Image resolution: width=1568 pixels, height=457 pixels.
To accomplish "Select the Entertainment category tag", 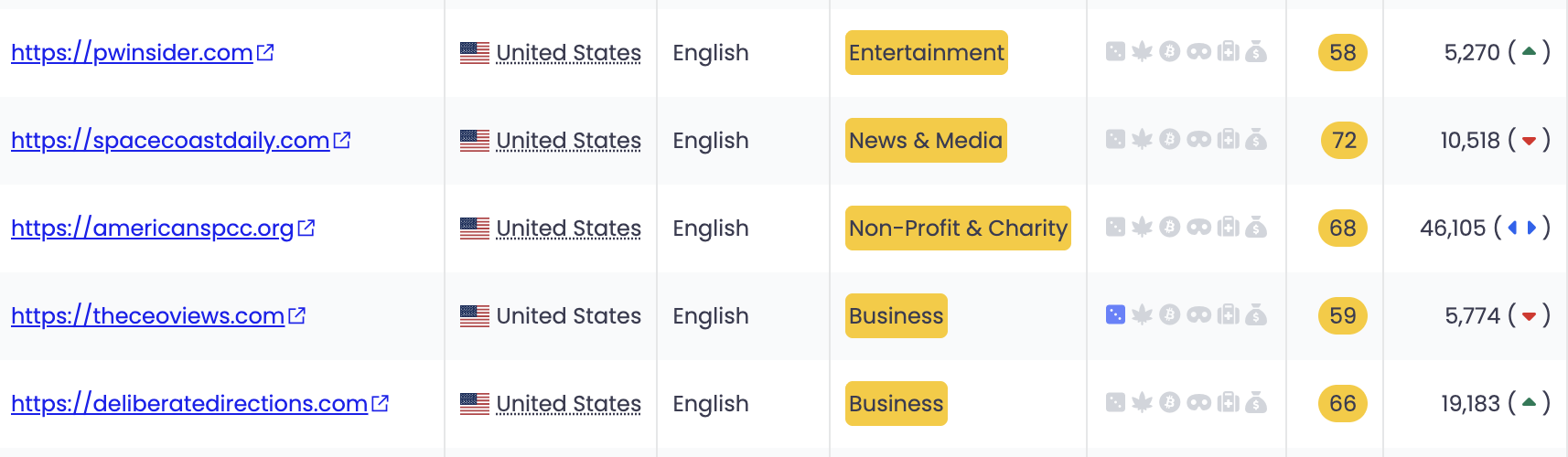I will (x=926, y=53).
